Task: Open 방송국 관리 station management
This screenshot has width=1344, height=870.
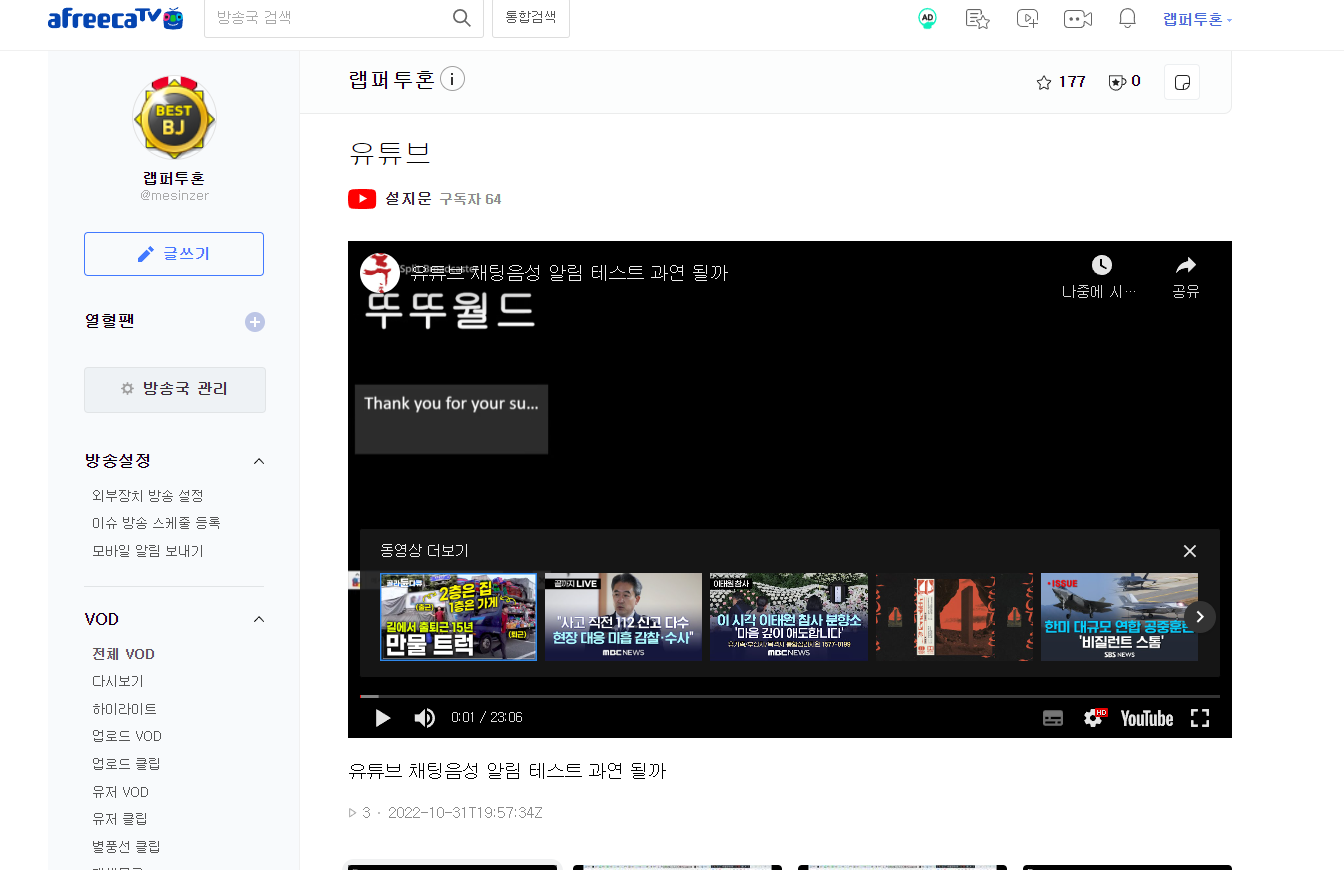Action: pos(175,389)
